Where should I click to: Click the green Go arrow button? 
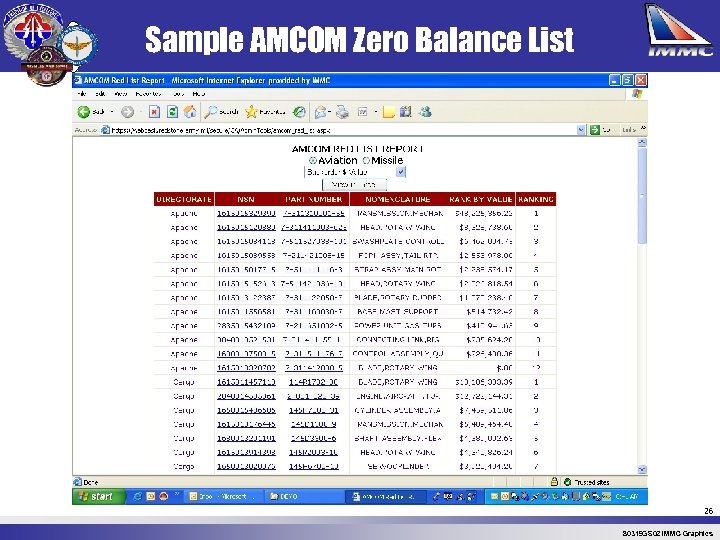coord(595,130)
